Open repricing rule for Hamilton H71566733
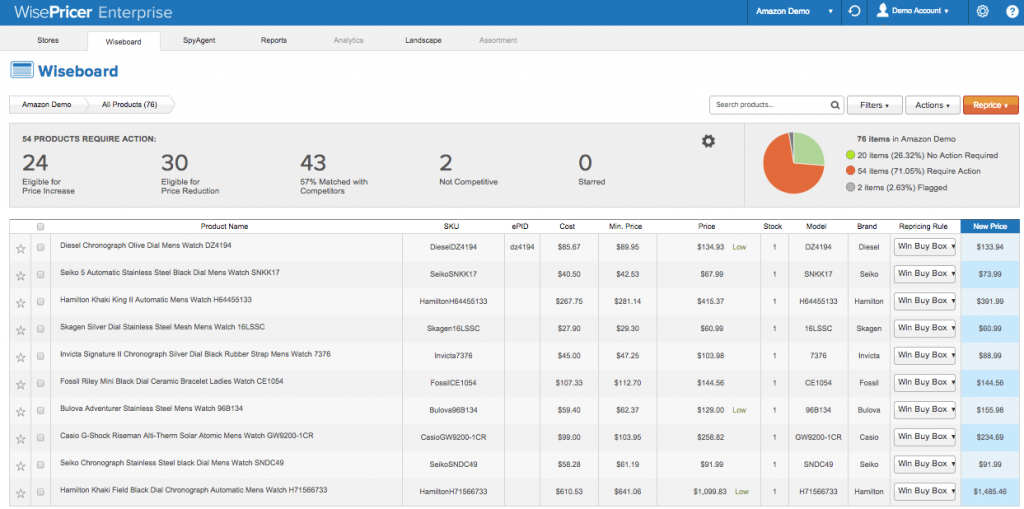Image resolution: width=1024 pixels, height=509 pixels. pyautogui.click(x=925, y=491)
